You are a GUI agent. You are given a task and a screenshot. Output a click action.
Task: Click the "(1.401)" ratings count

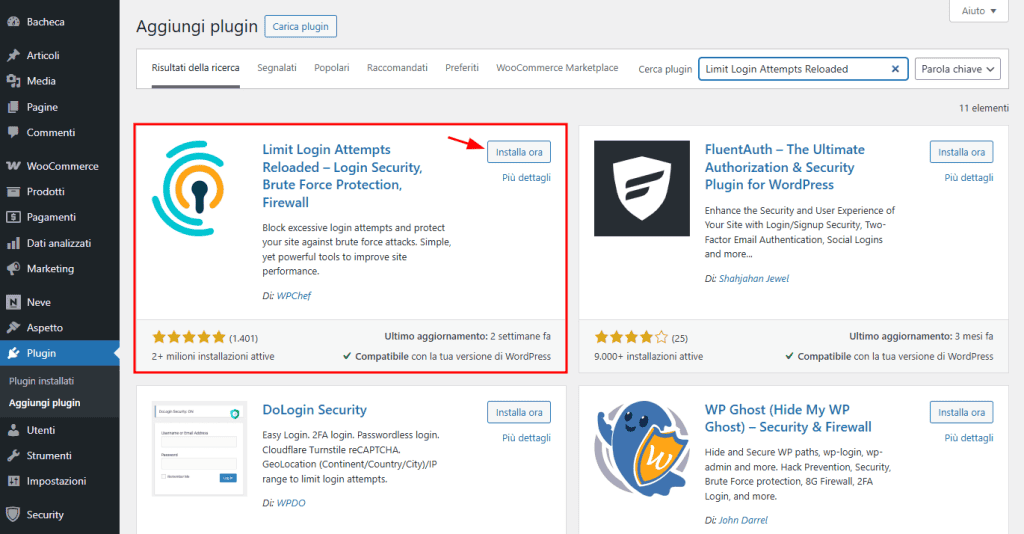(243, 338)
